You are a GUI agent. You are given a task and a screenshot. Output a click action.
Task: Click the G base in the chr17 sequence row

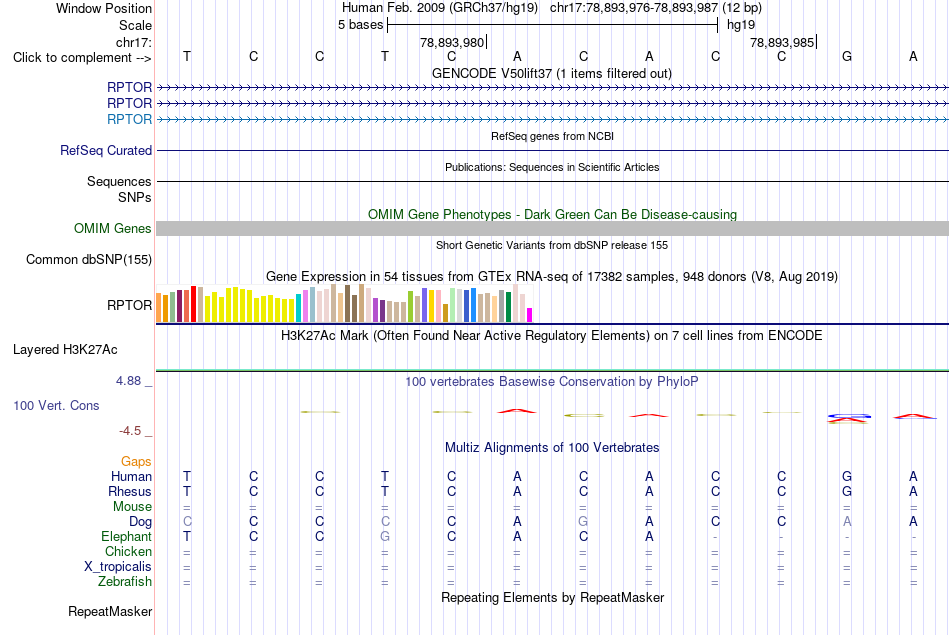click(x=847, y=56)
